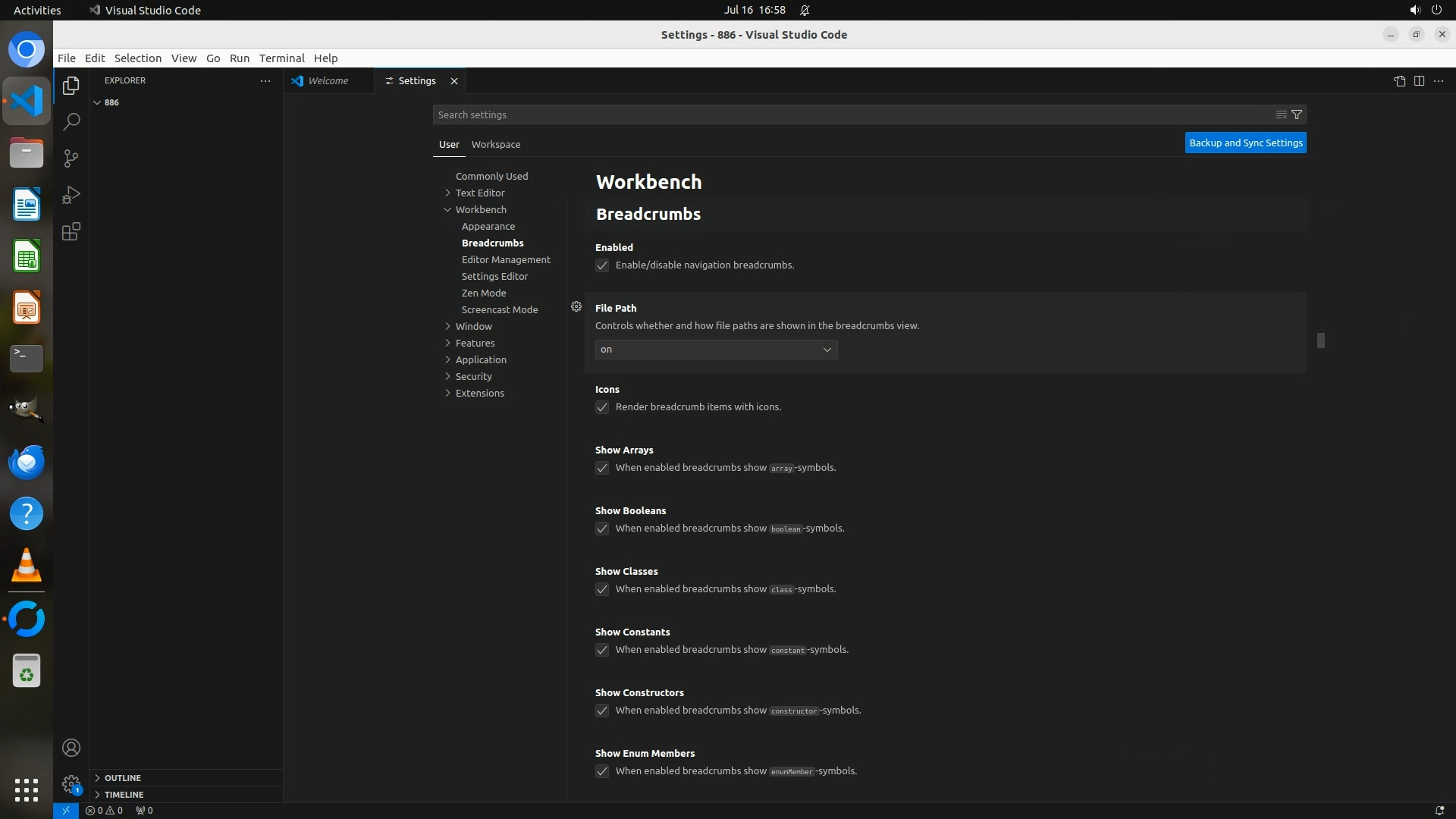Image resolution: width=1456 pixels, height=819 pixels.
Task: Toggle the Show Classes checkbox
Action: pyautogui.click(x=602, y=589)
